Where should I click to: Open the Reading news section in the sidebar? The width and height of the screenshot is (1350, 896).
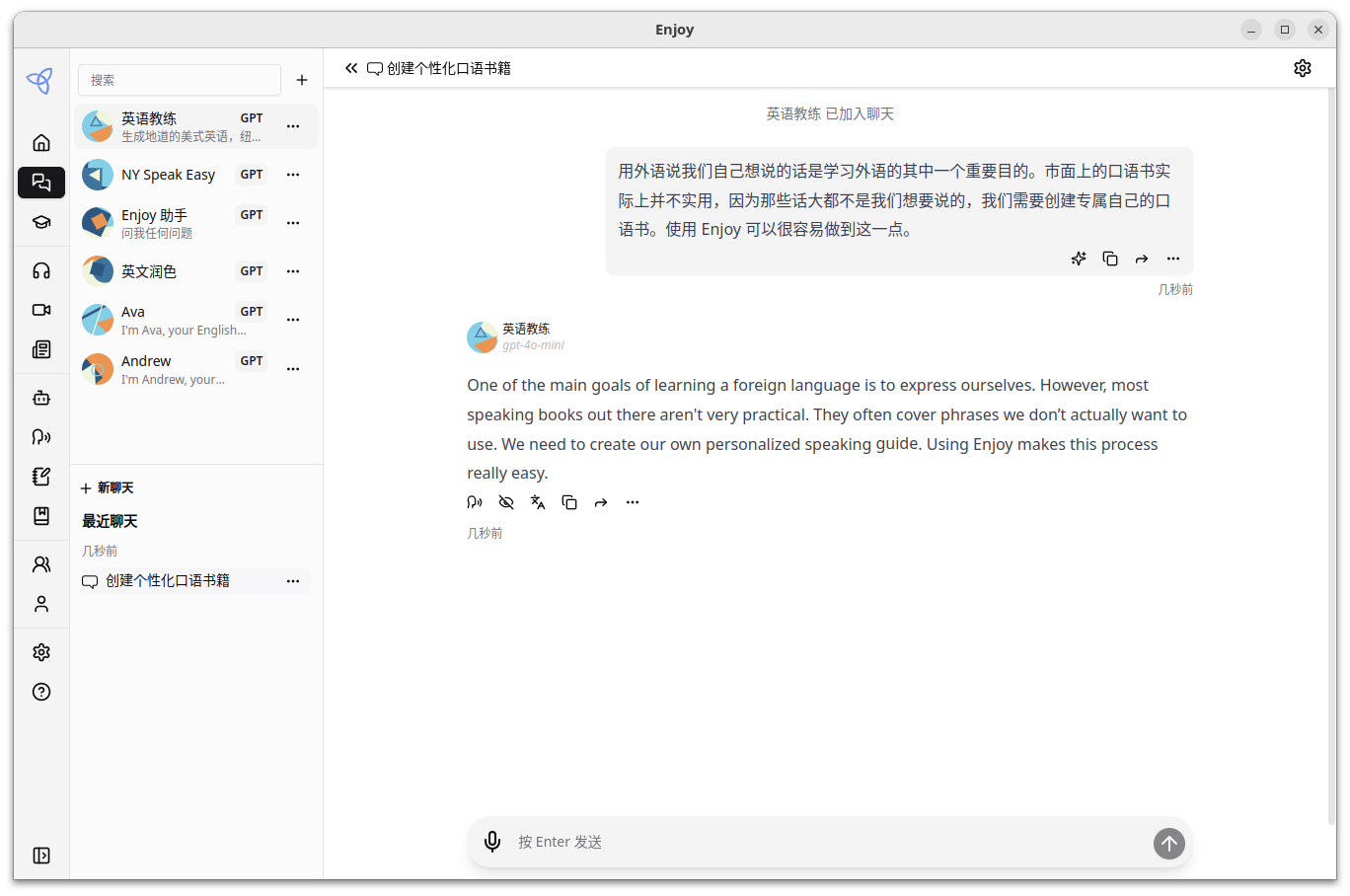coord(40,349)
